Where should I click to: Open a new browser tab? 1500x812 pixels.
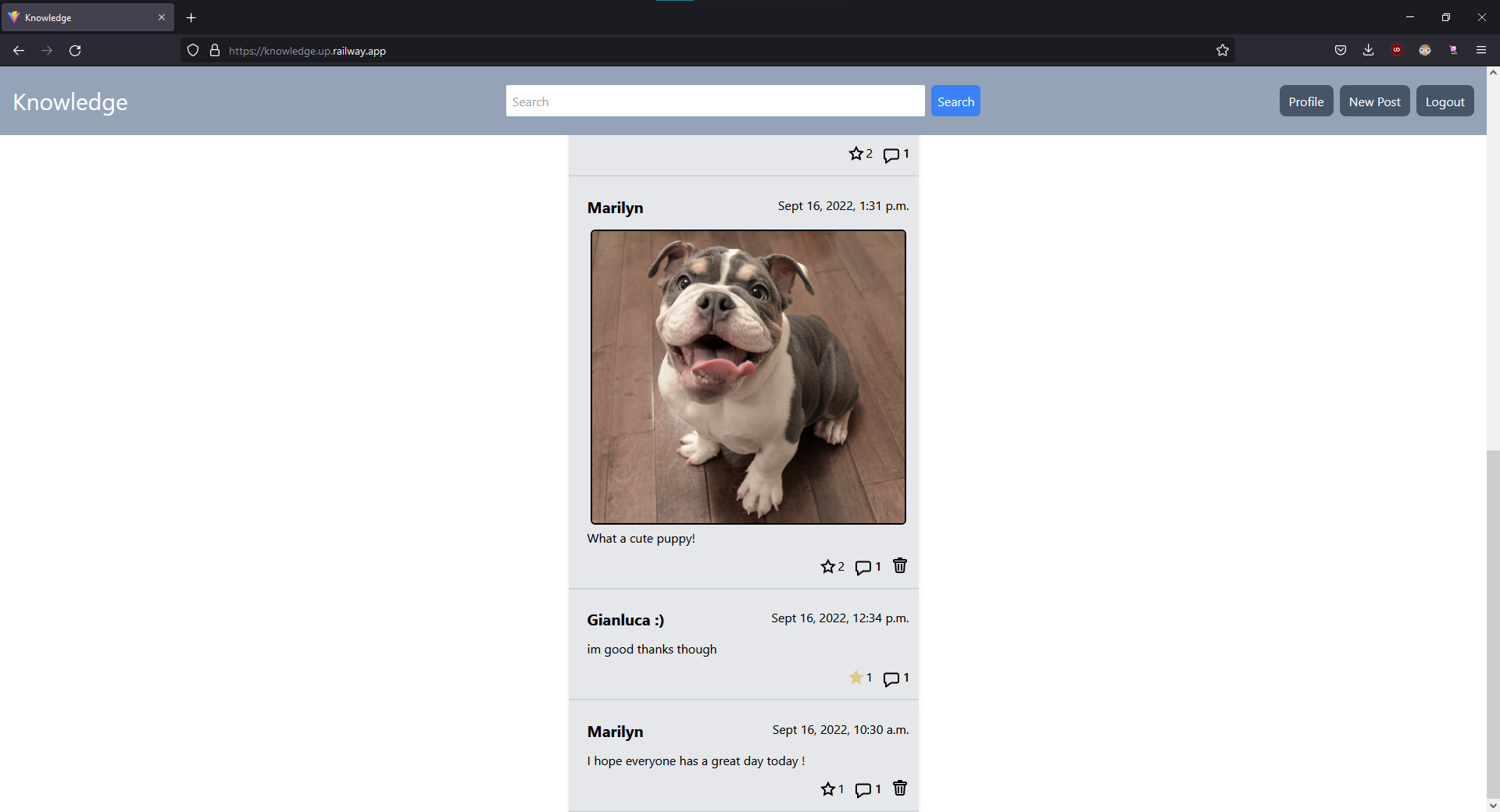(x=191, y=17)
